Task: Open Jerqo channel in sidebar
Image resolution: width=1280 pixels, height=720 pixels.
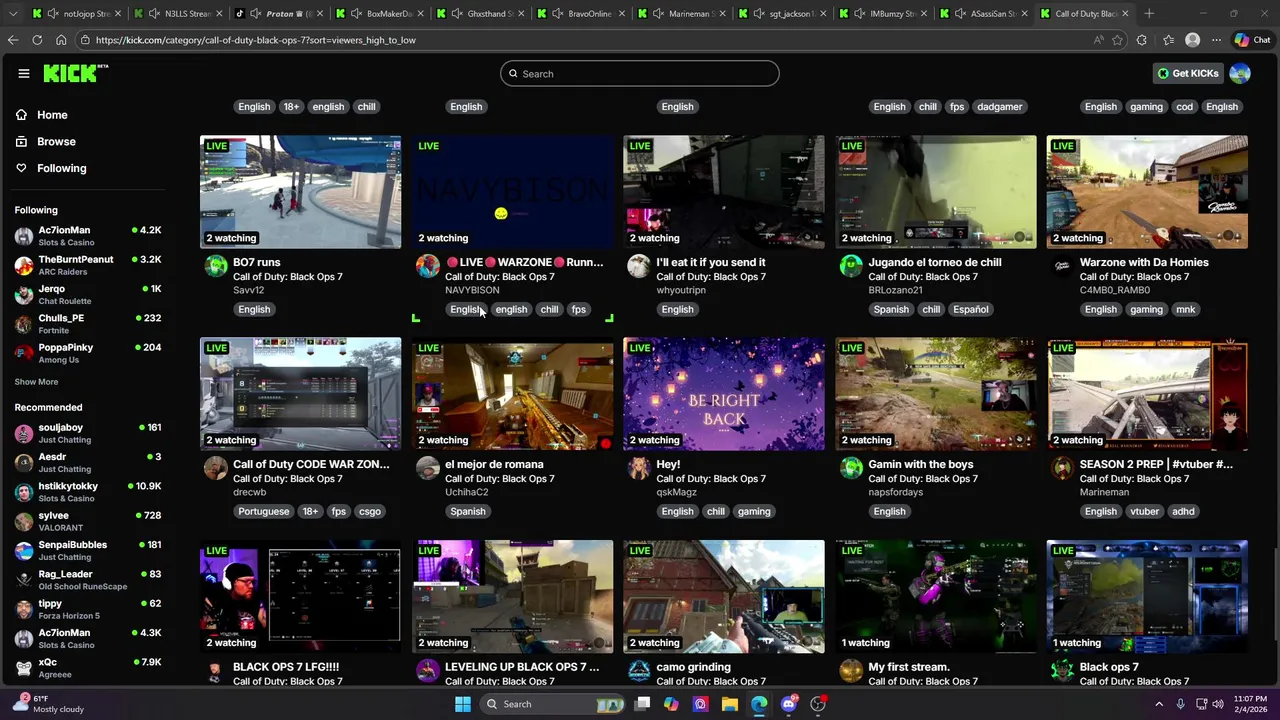Action: 88,294
